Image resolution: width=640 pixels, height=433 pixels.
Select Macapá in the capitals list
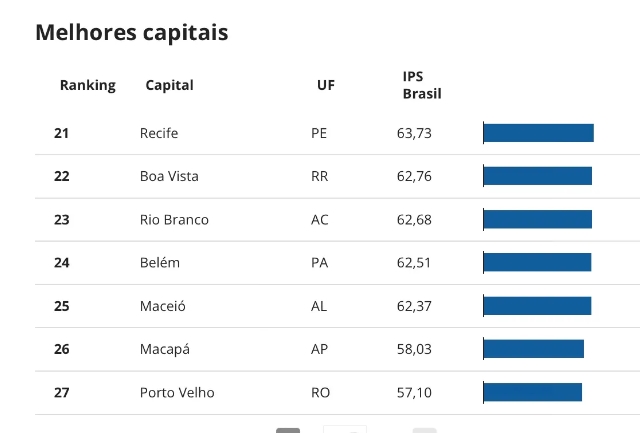[x=165, y=349]
